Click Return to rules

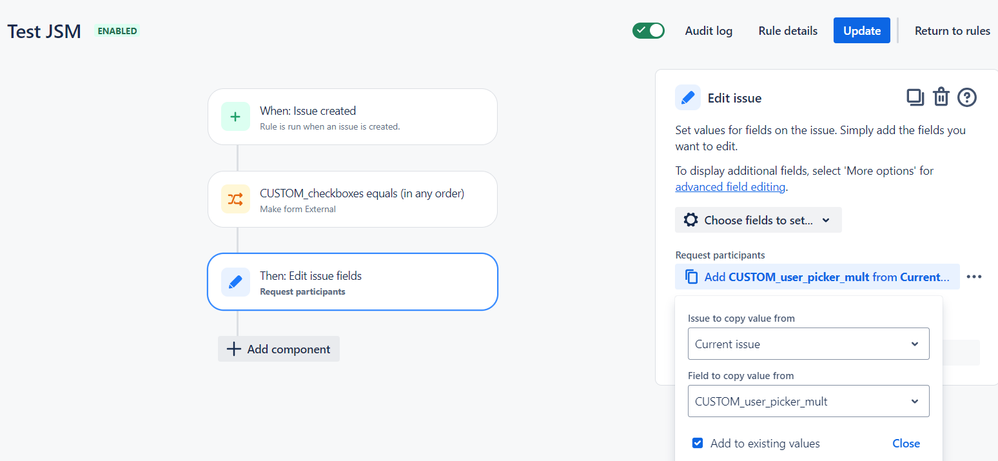coord(952,31)
